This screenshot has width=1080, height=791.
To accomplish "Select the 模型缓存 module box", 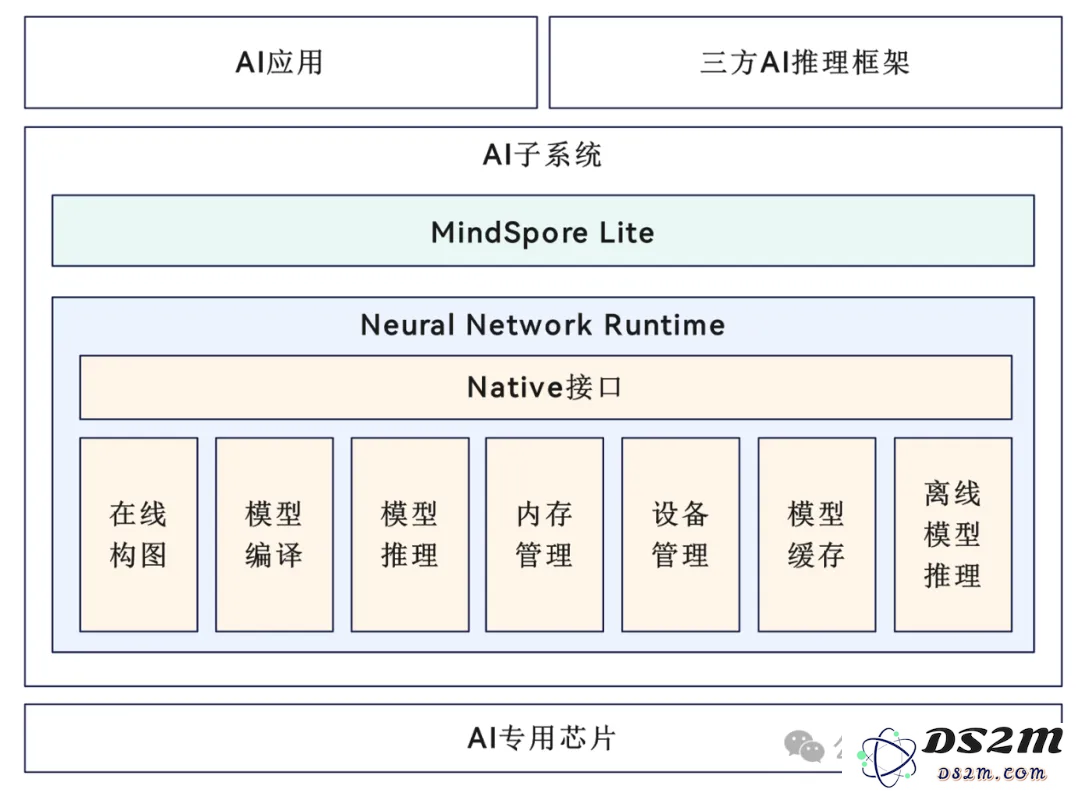I will click(817, 535).
